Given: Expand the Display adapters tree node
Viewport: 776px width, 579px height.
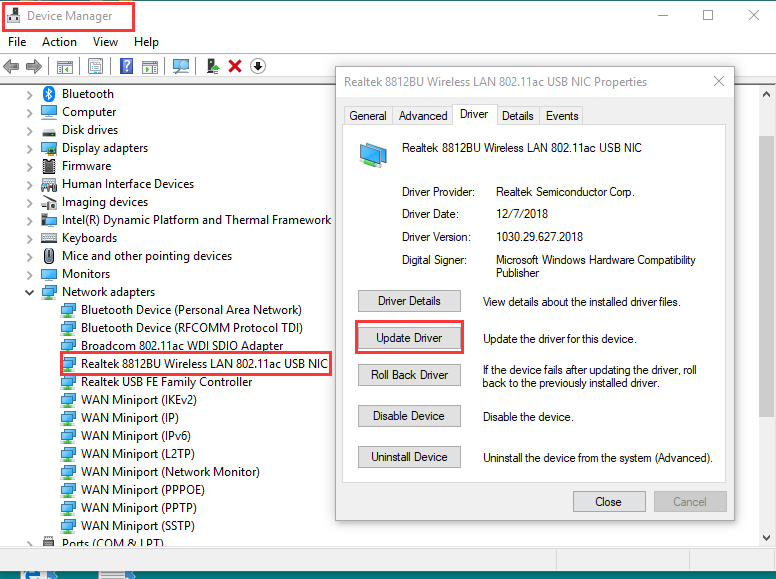Looking at the screenshot, I should coord(29,148).
